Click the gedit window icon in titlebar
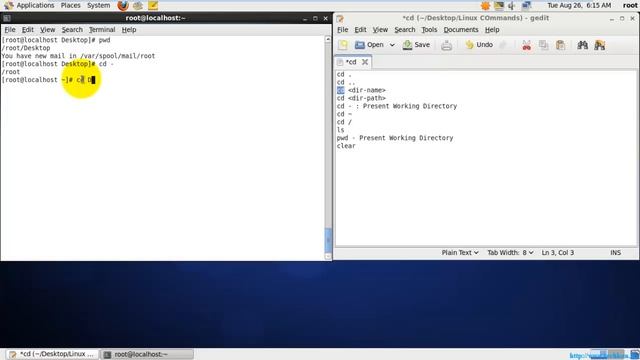Viewport: 640px width, 360px height. click(x=340, y=18)
